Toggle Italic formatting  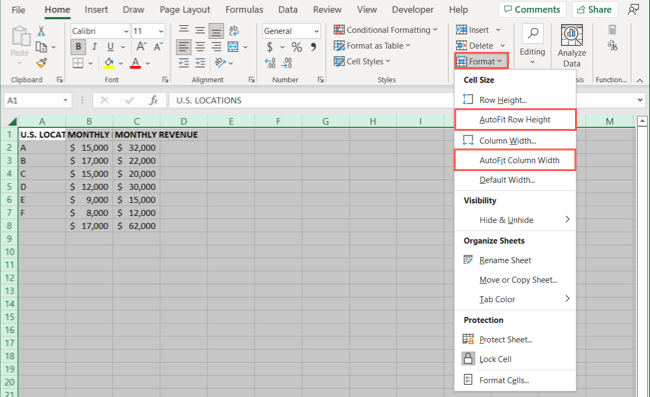tap(95, 47)
